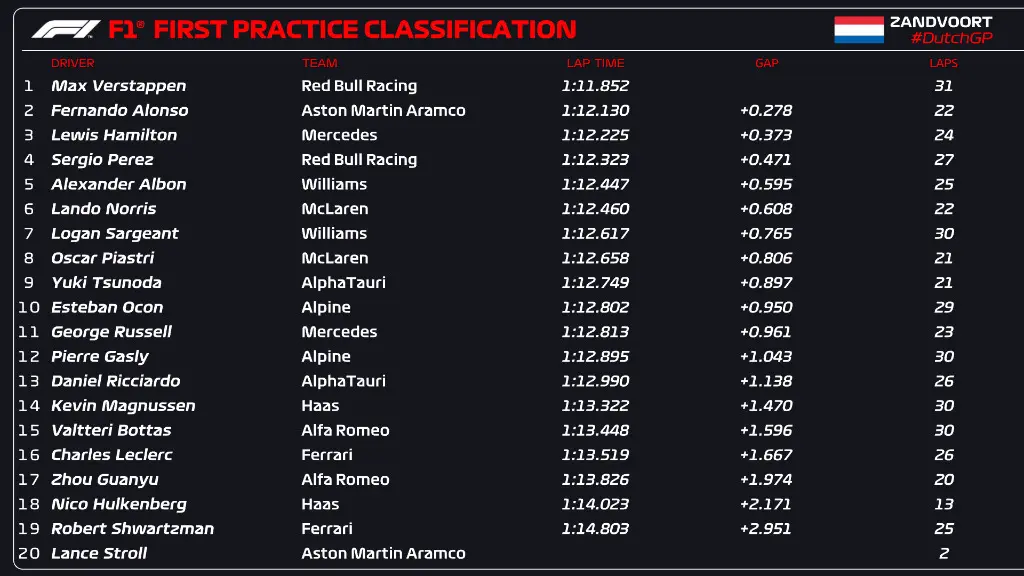Image resolution: width=1024 pixels, height=576 pixels.
Task: Click Lance Stroll's Aston Martin Aramco team
Action: pos(383,553)
